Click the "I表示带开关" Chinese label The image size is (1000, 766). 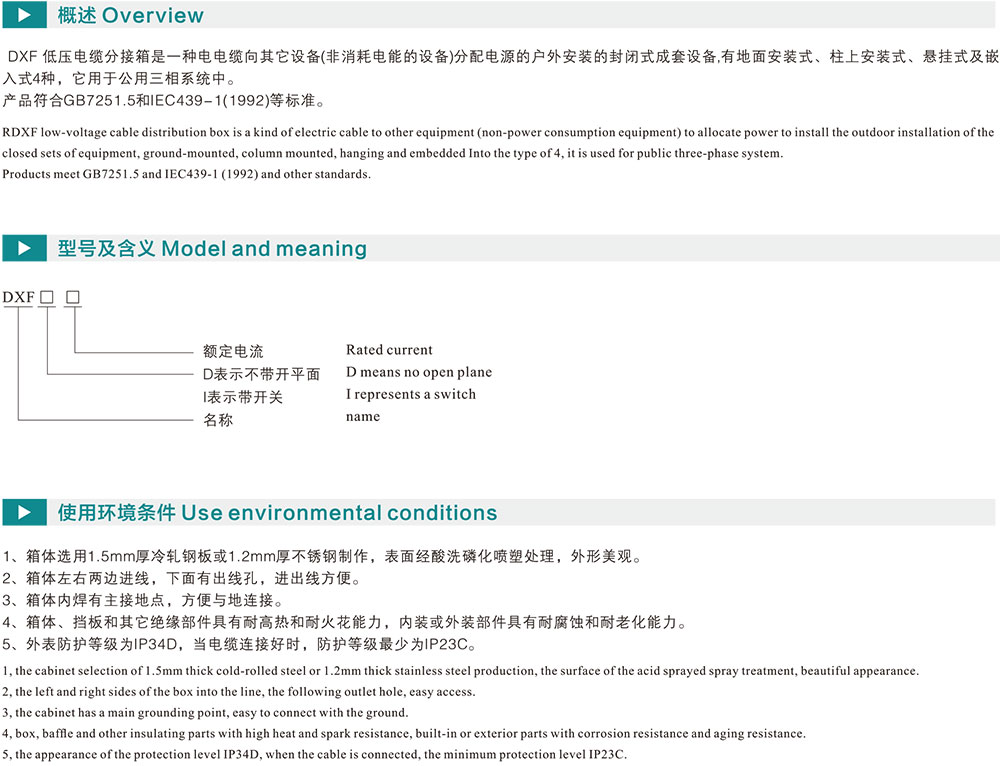coord(242,397)
